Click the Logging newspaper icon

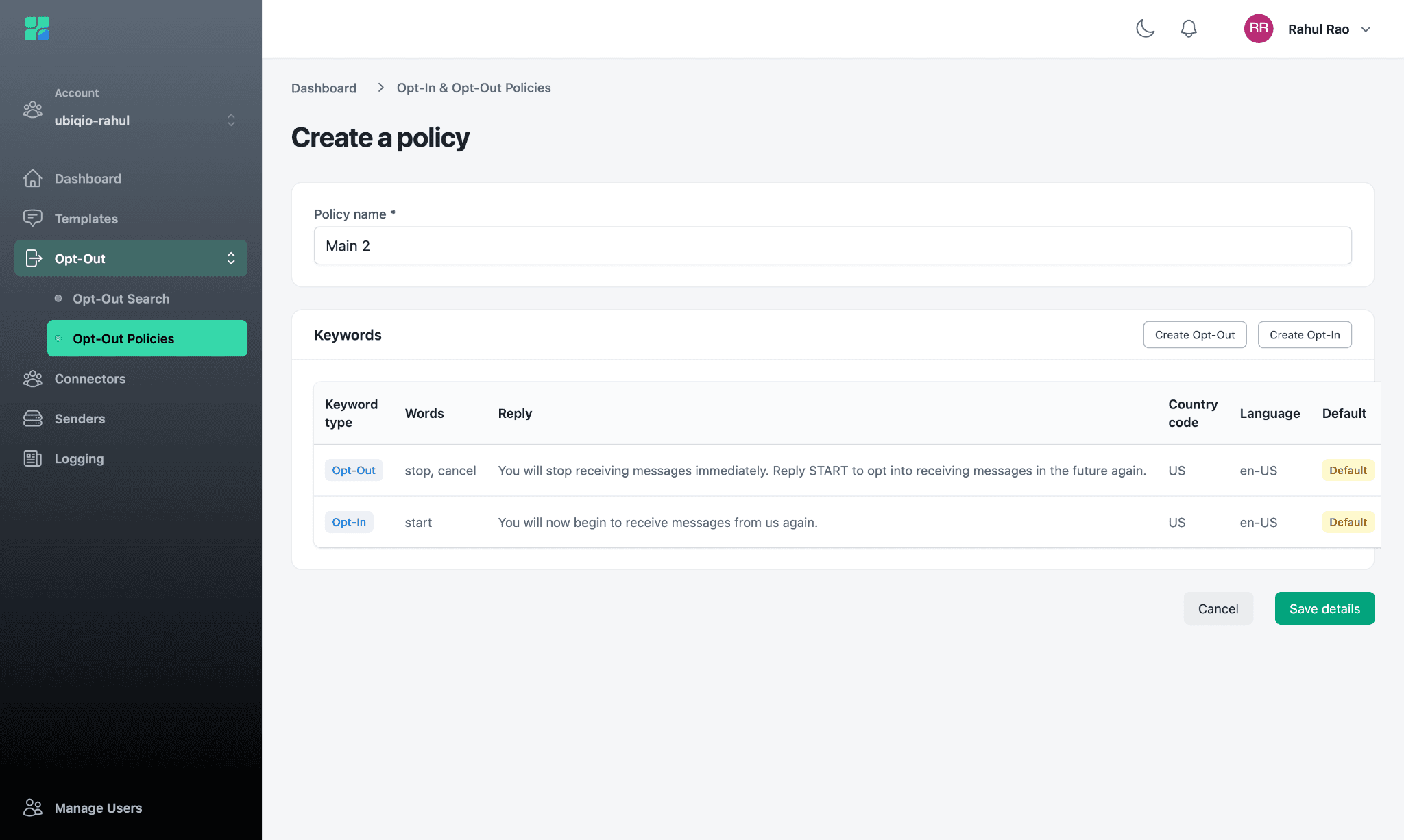coord(32,458)
